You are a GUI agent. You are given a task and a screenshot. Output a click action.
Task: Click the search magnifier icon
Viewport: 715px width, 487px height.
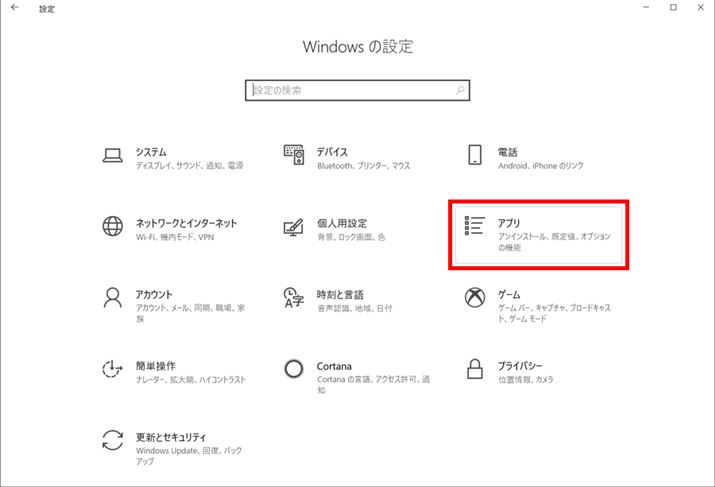460,90
